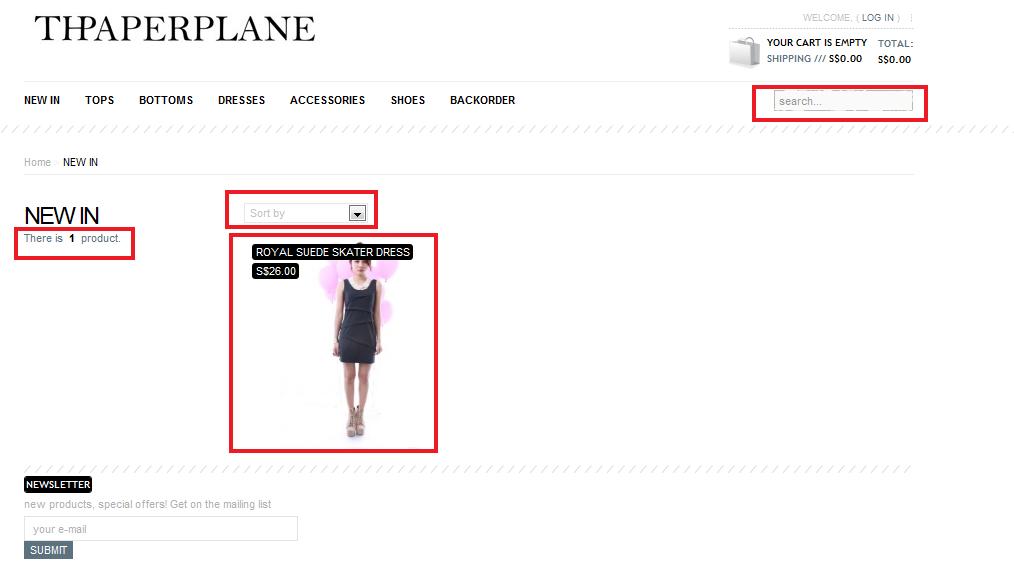Viewport: 1014px width, 585px height.
Task: Open the NEW IN menu
Action: coord(42,100)
